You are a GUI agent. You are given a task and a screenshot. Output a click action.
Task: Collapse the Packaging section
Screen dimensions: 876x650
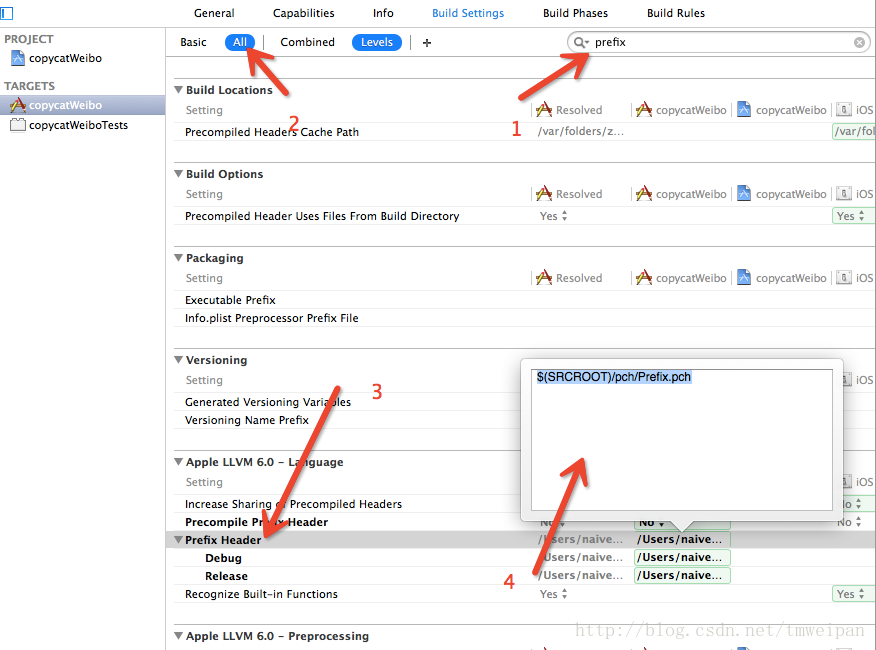coord(178,257)
